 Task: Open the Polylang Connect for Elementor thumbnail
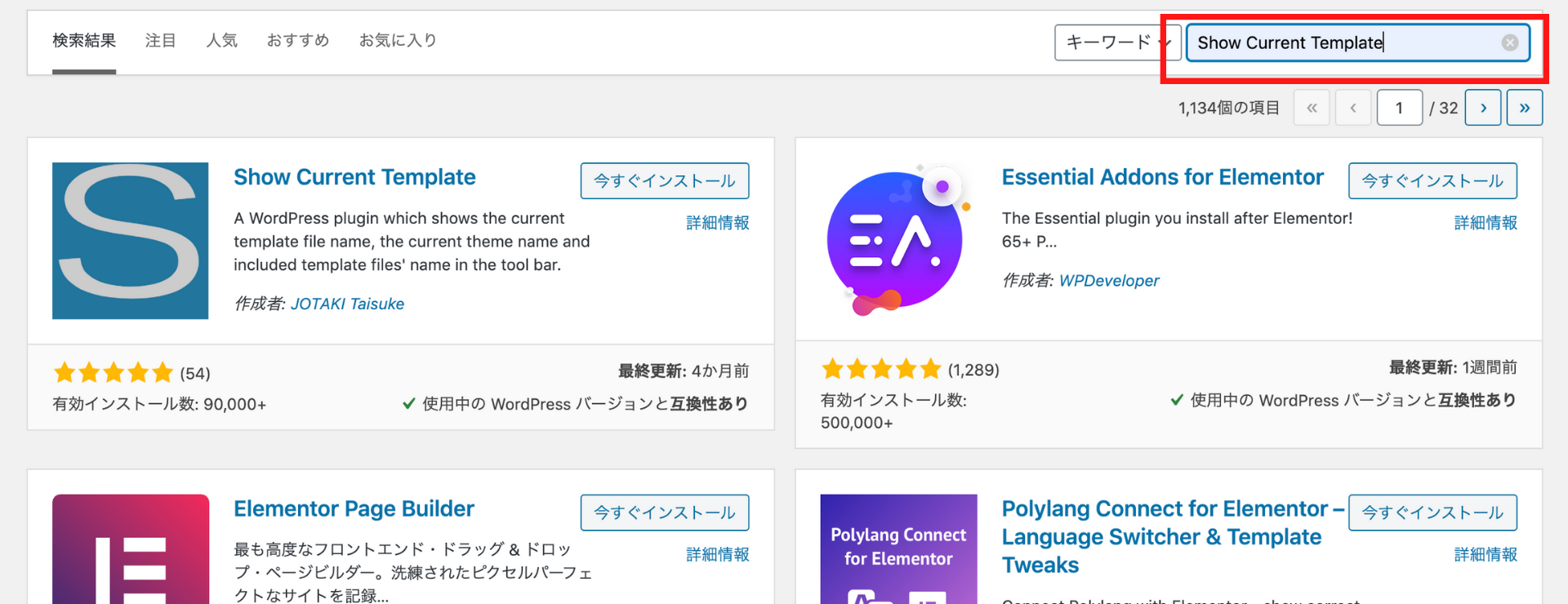pos(898,549)
